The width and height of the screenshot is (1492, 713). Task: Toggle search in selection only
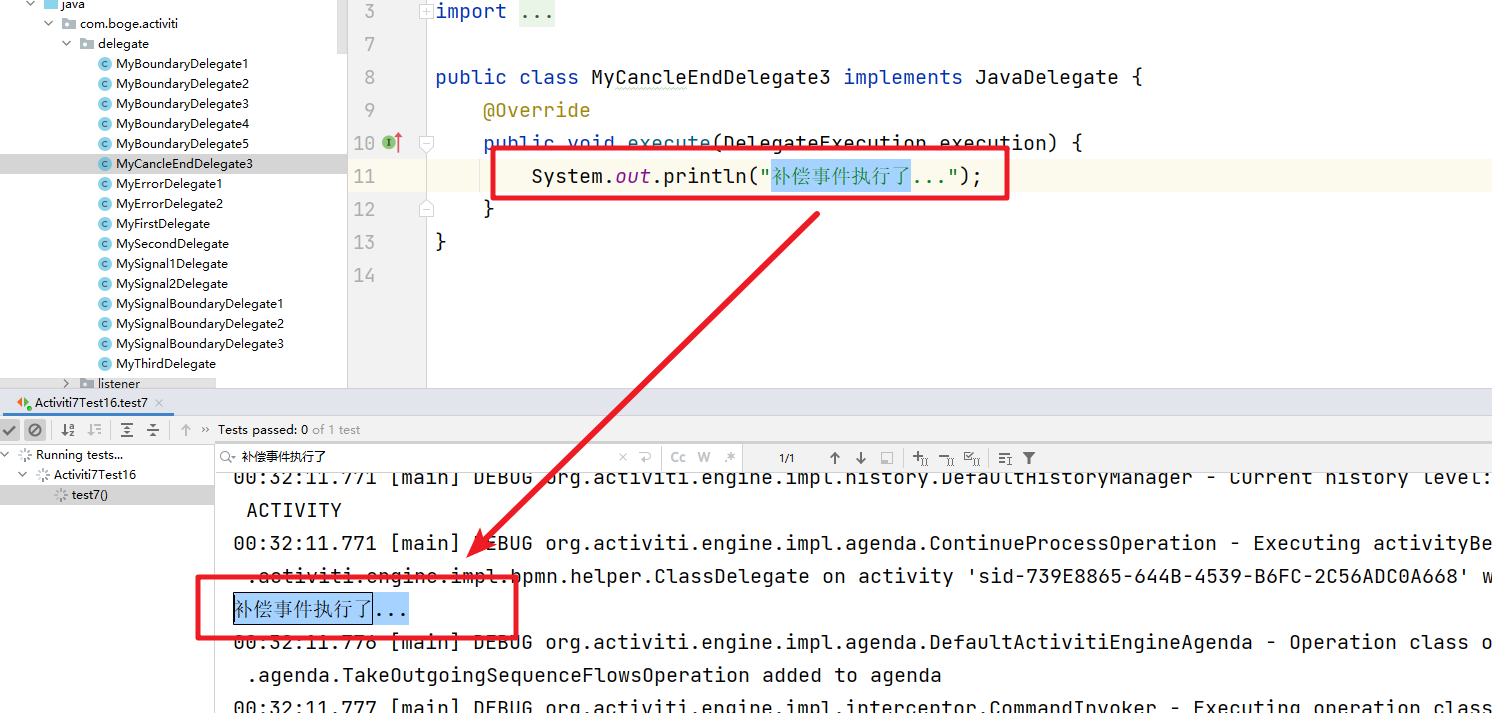[x=886, y=458]
